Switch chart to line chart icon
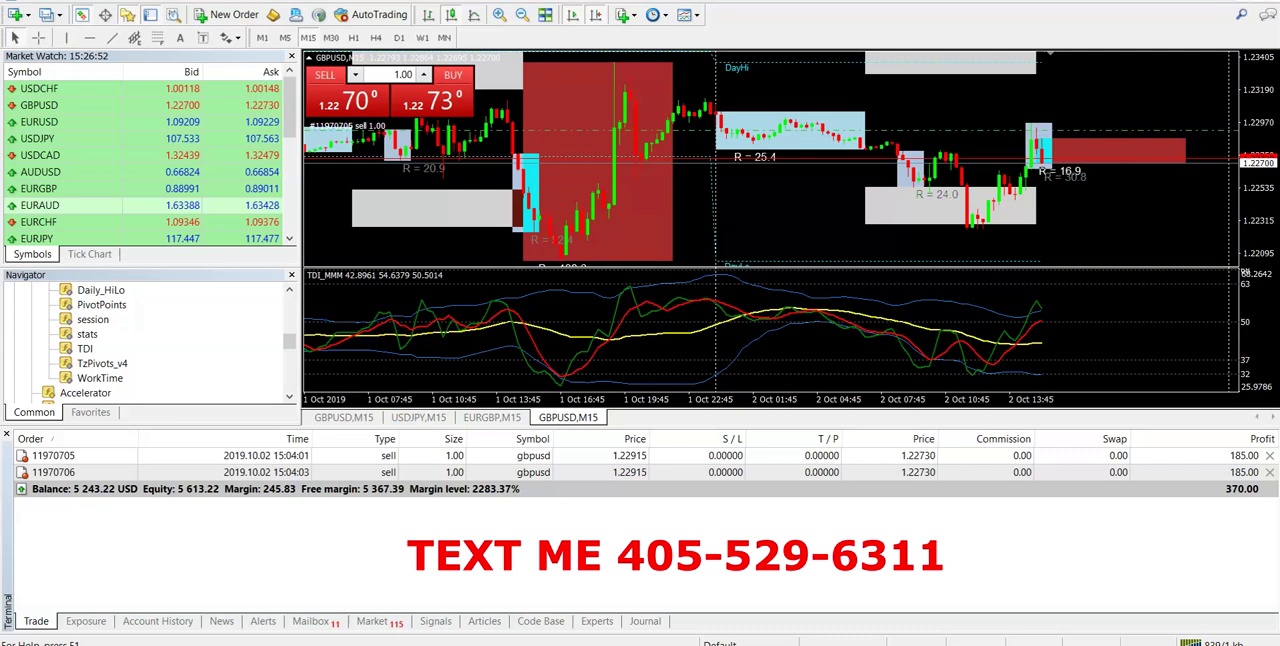The image size is (1280, 646). [x=474, y=15]
